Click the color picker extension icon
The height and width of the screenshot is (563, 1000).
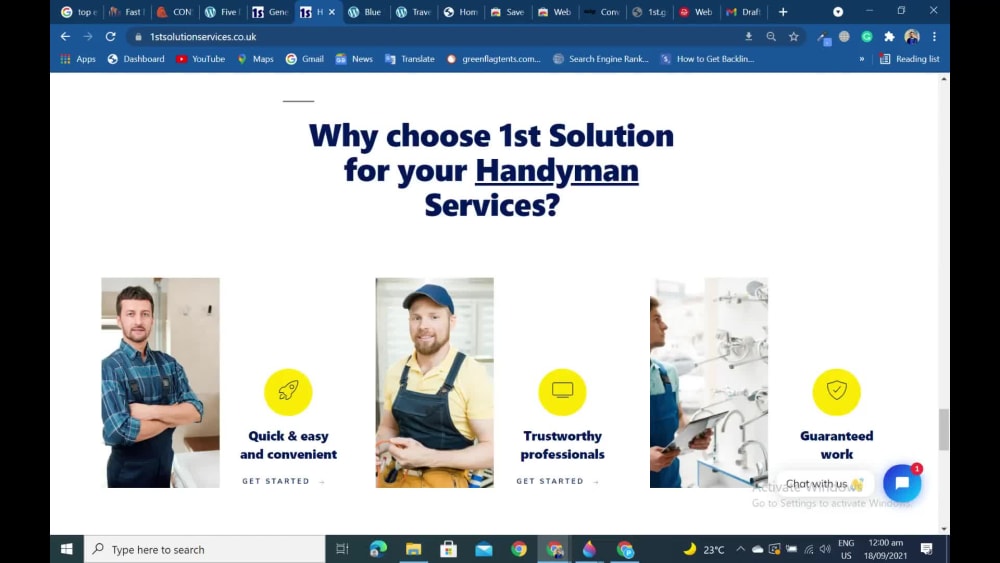(x=823, y=38)
